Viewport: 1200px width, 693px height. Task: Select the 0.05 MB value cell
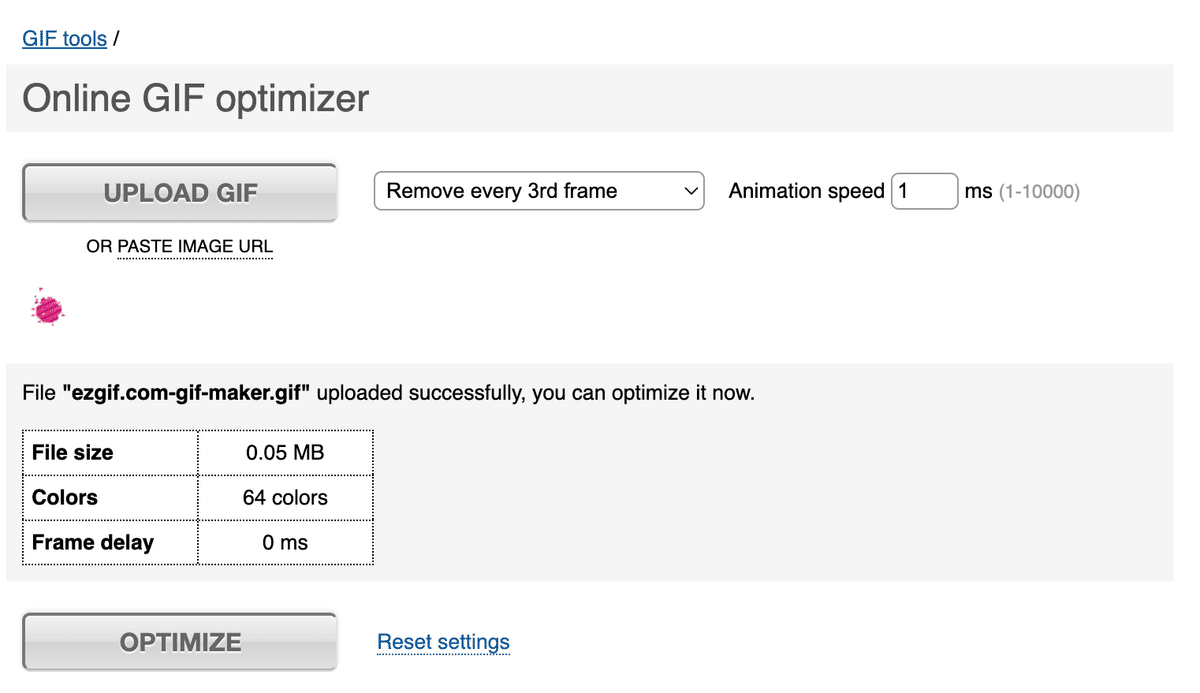(285, 452)
